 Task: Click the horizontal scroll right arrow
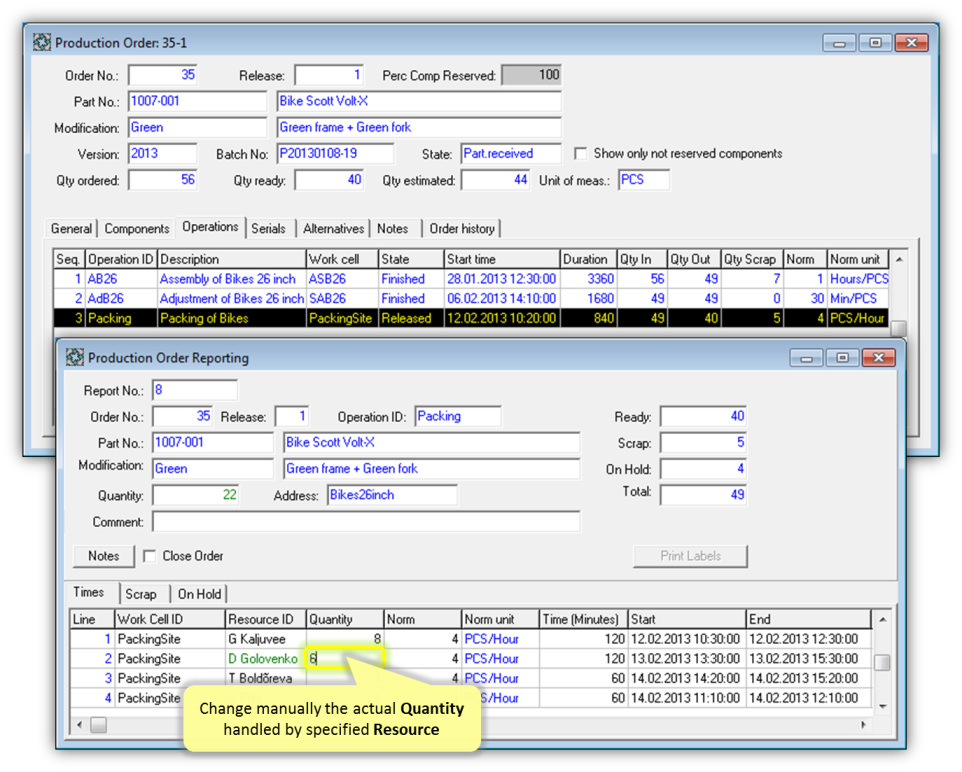coord(864,725)
